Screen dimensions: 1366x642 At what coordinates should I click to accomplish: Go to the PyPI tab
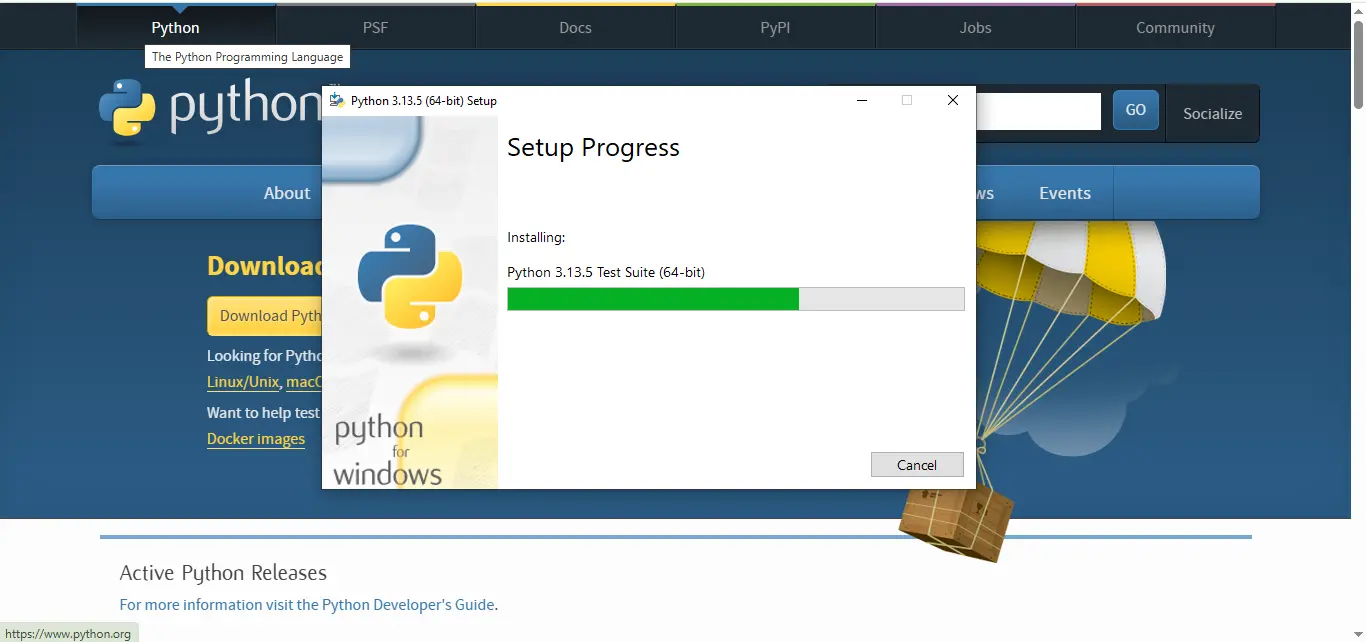click(775, 27)
